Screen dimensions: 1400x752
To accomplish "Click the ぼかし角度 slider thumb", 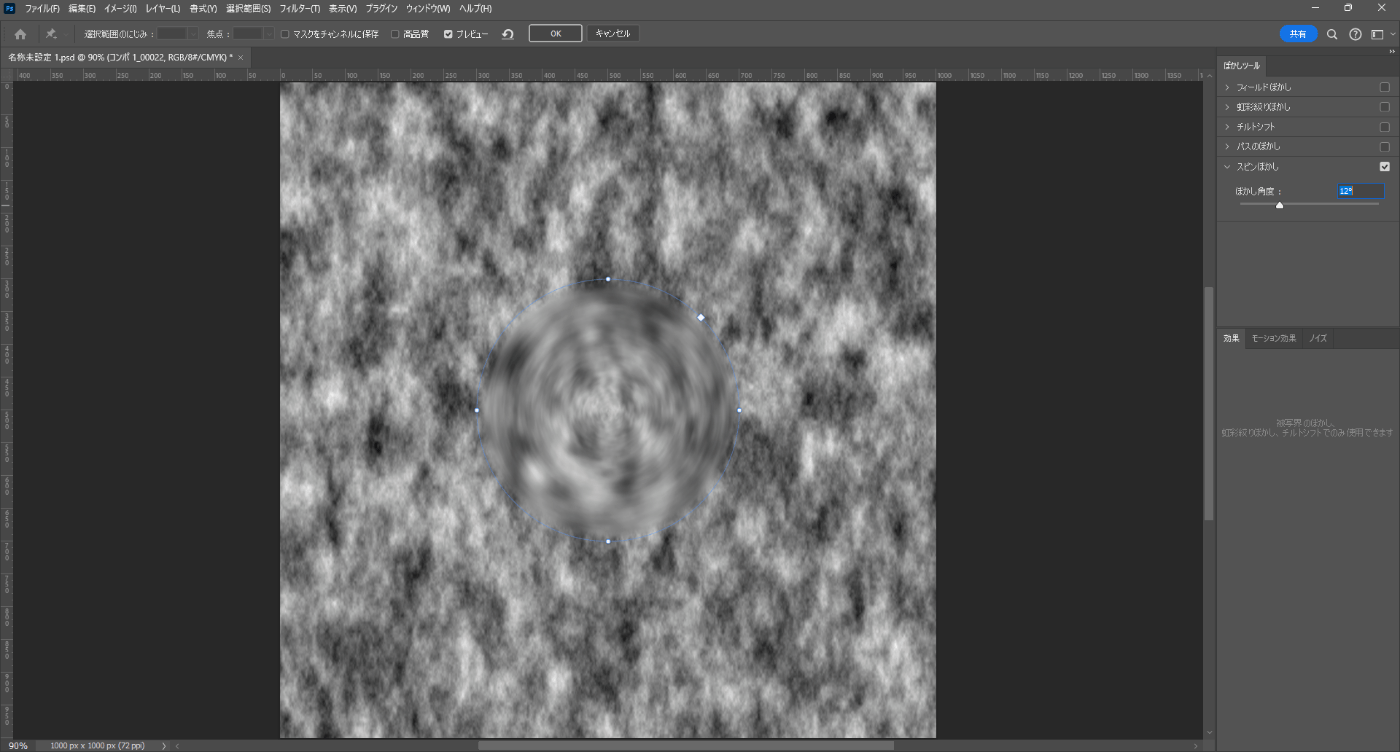I will (1279, 205).
